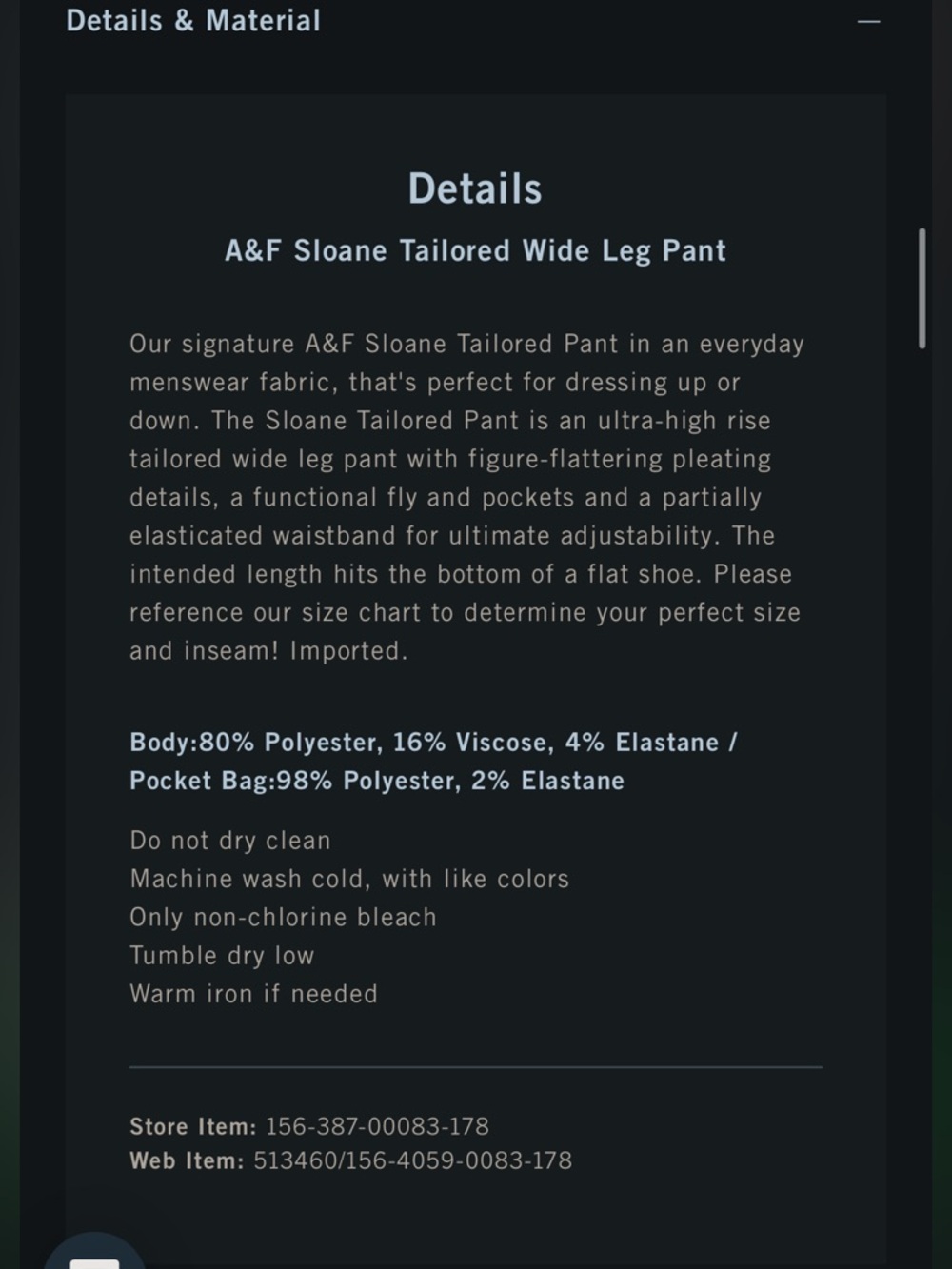Click the Body 80% Polyester fabric line
The image size is (952, 1269).
433,743
